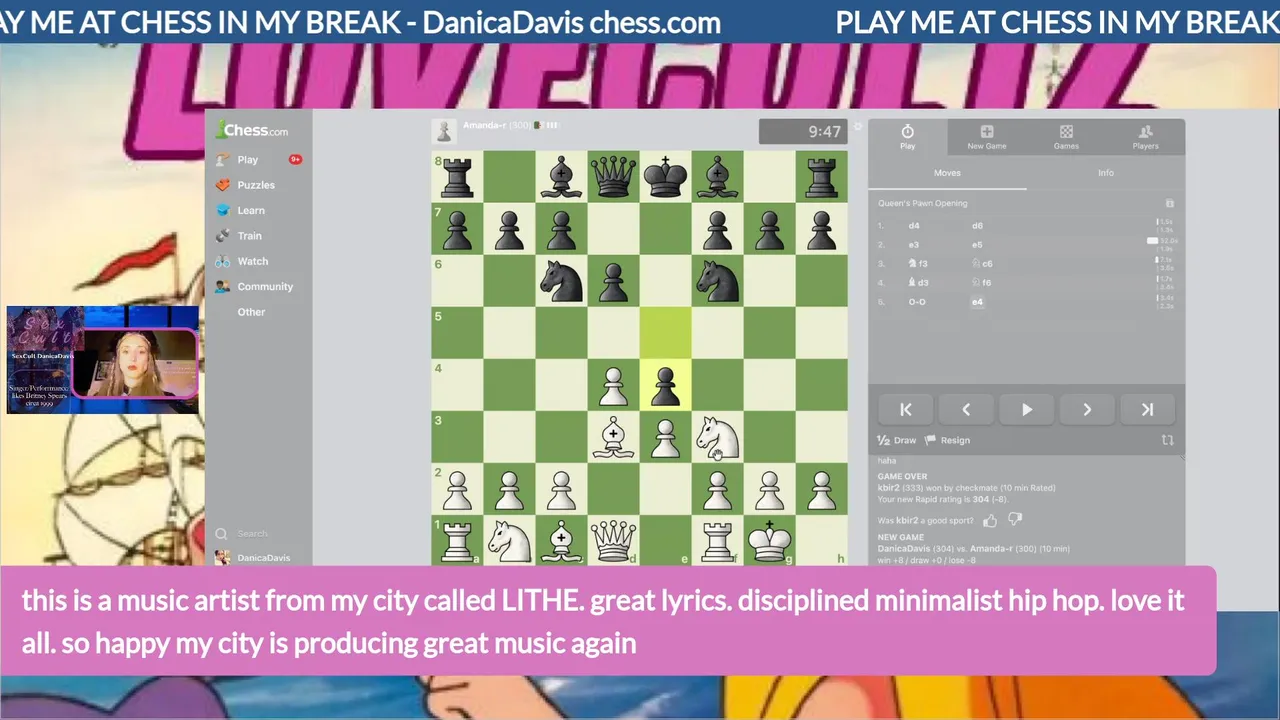Give kbir2 a thumbs up

990,520
